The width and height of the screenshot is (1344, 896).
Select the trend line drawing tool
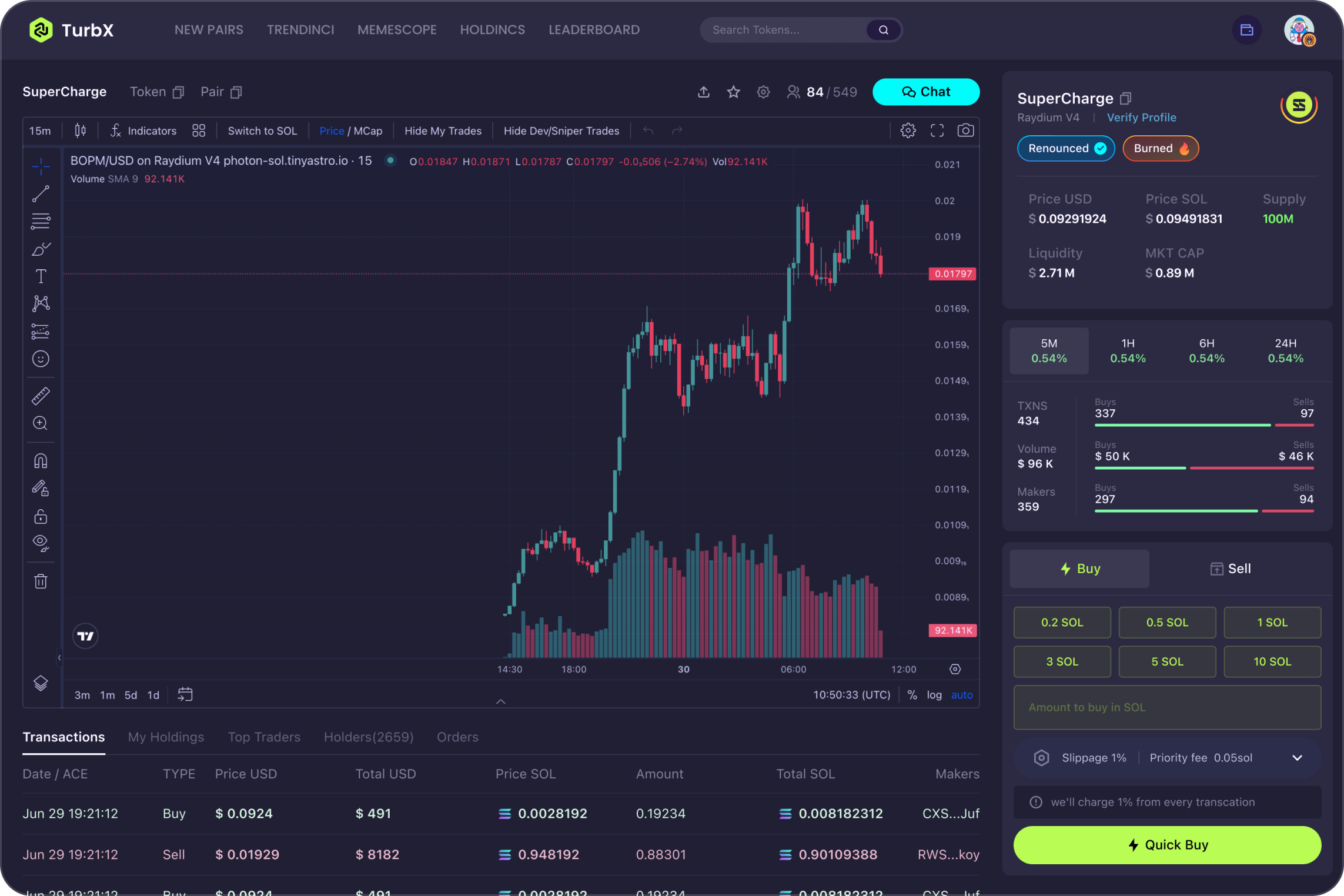[x=41, y=193]
